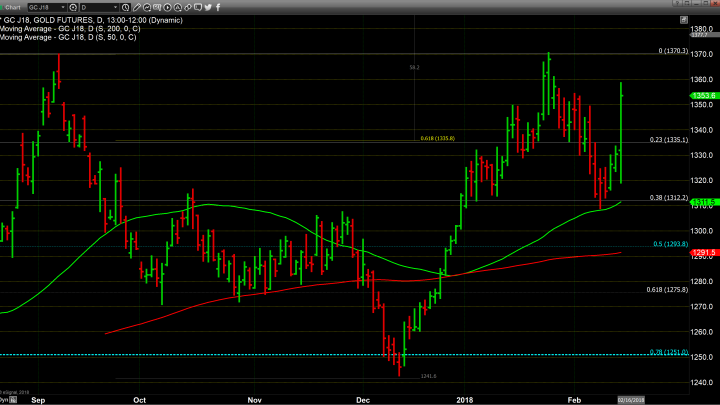Click the speech bubble note icon

[x=198, y=8]
